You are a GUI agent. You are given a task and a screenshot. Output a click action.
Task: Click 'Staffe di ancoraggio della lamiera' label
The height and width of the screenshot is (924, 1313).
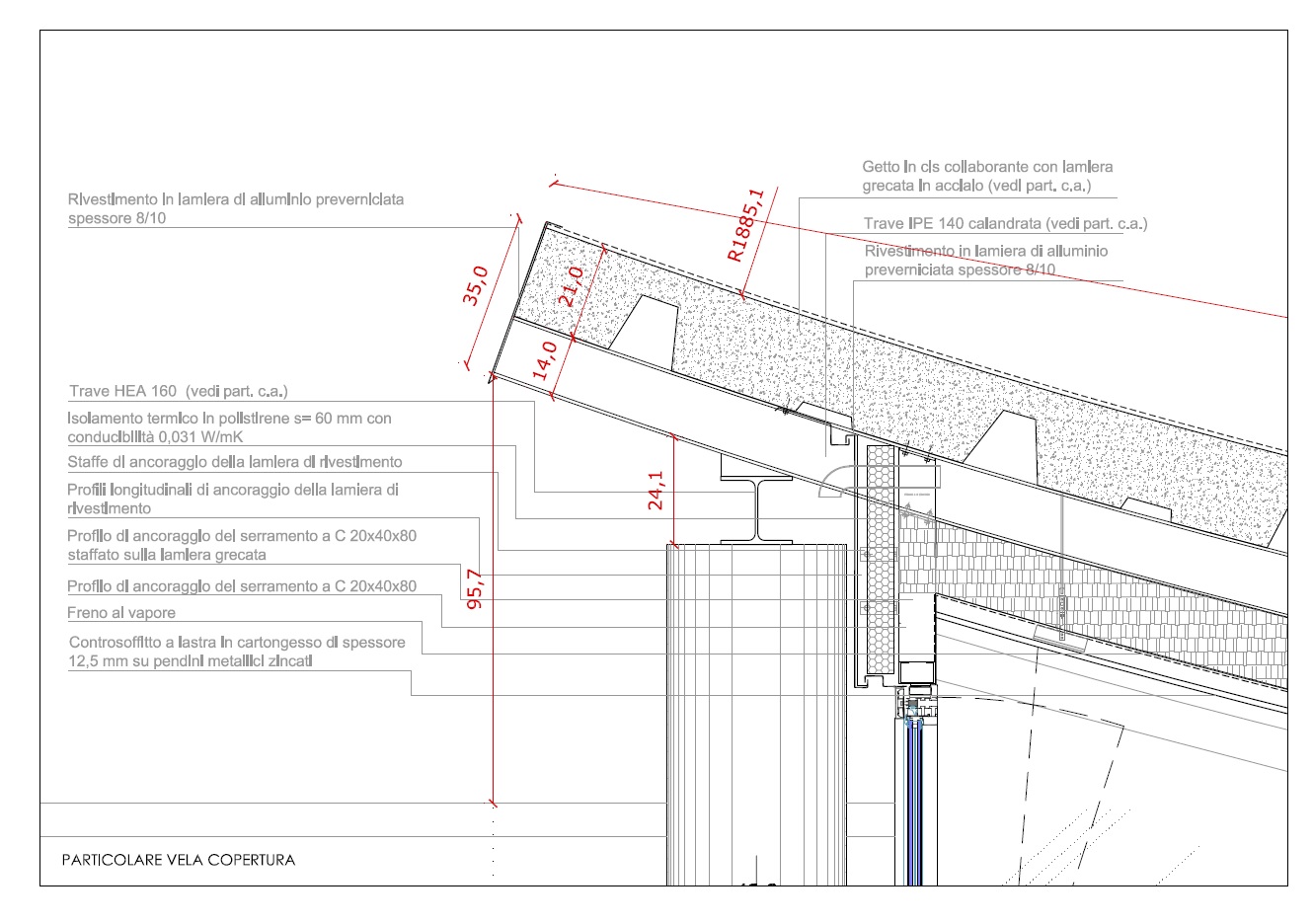235,462
